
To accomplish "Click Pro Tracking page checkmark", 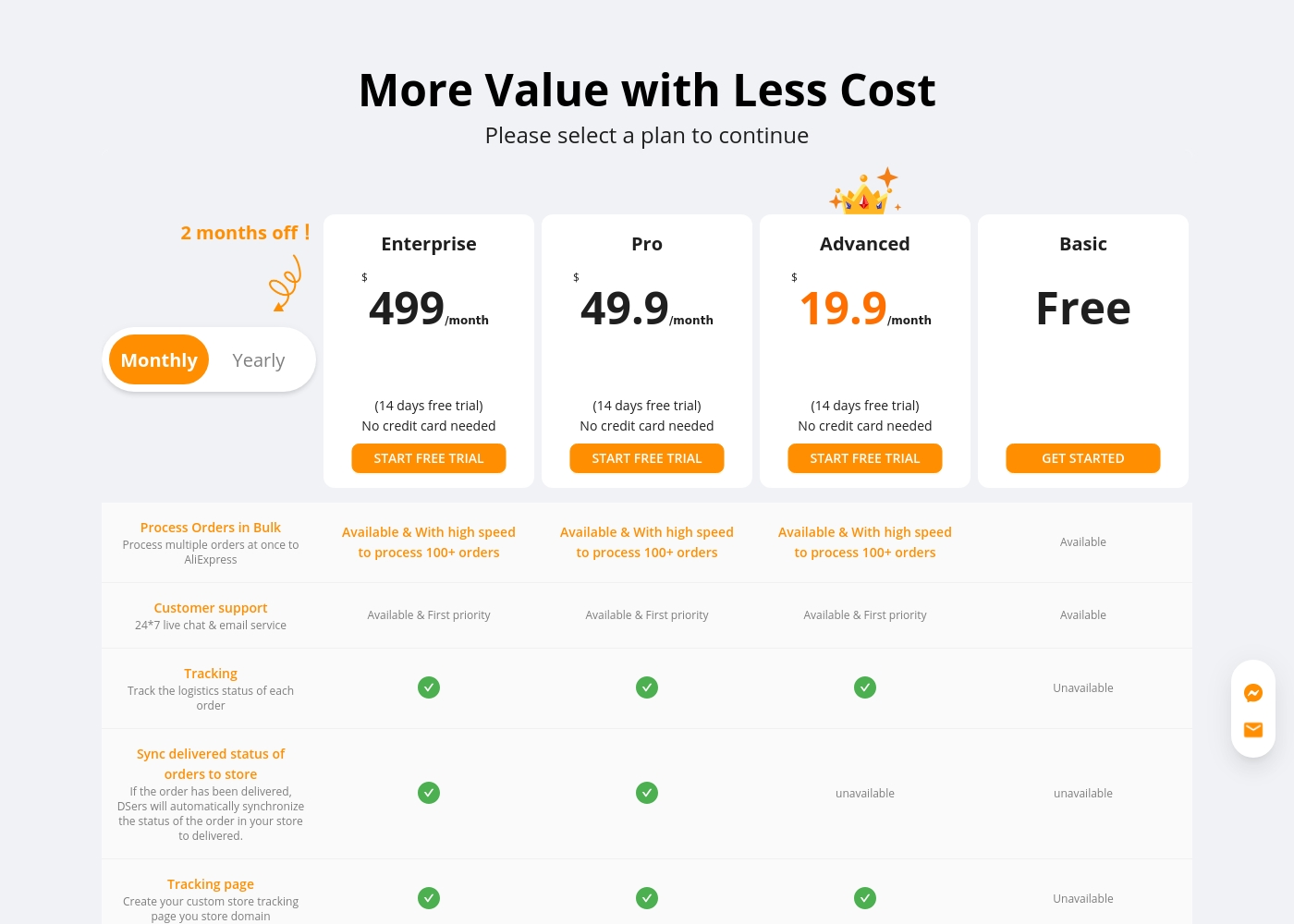I will coord(647,898).
